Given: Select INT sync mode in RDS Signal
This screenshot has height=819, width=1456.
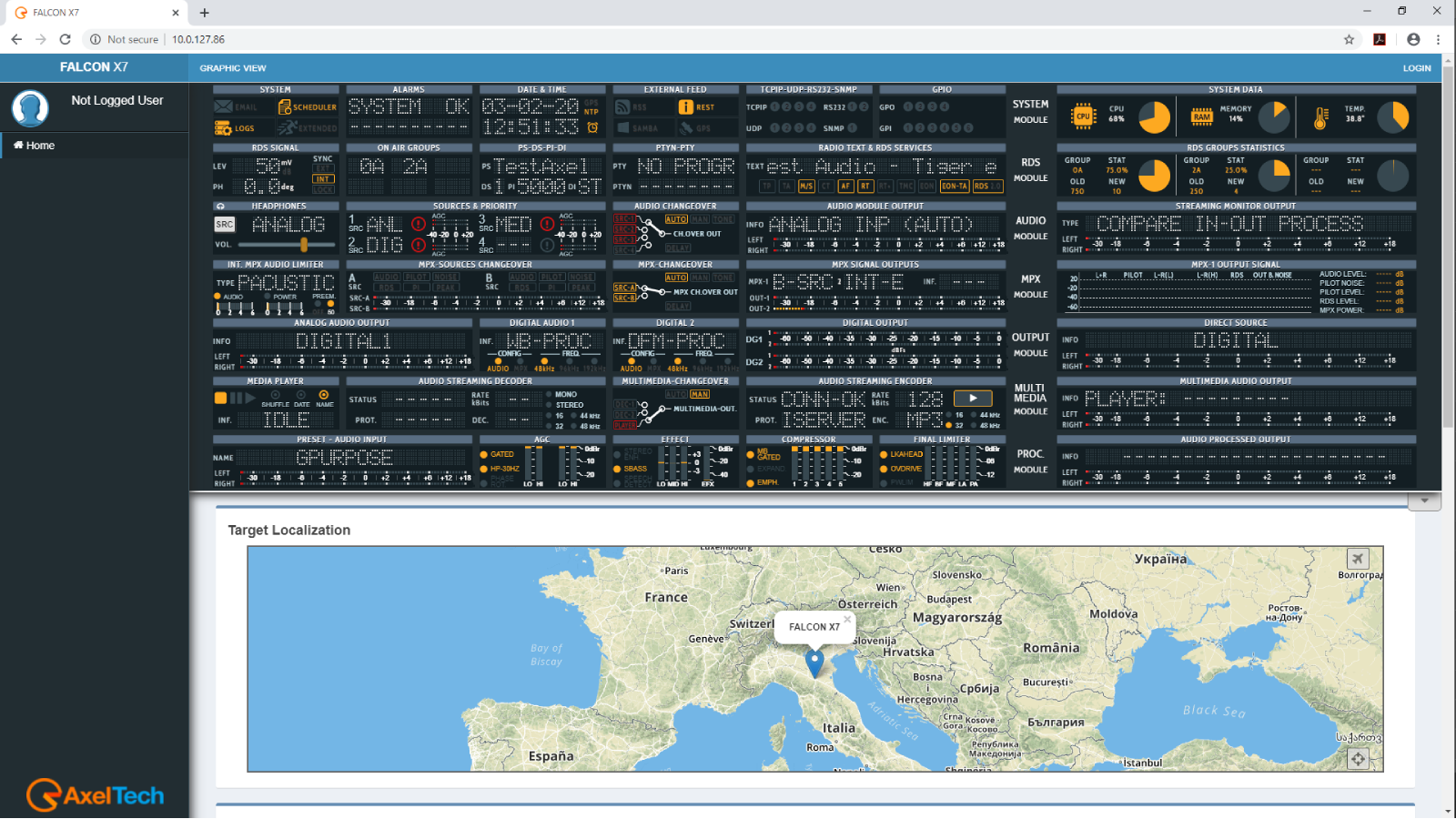Looking at the screenshot, I should tap(323, 179).
